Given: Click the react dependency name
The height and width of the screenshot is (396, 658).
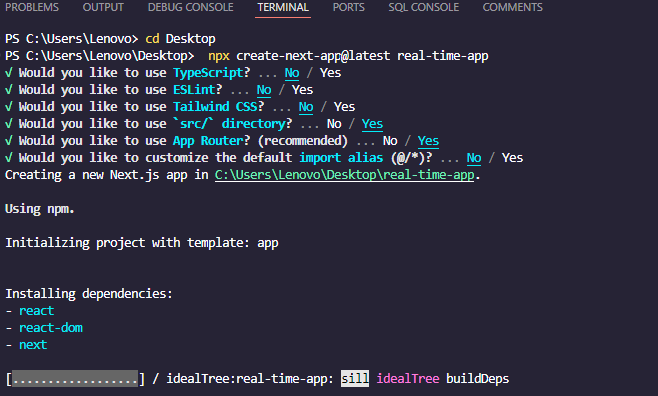Looking at the screenshot, I should tap(37, 311).
